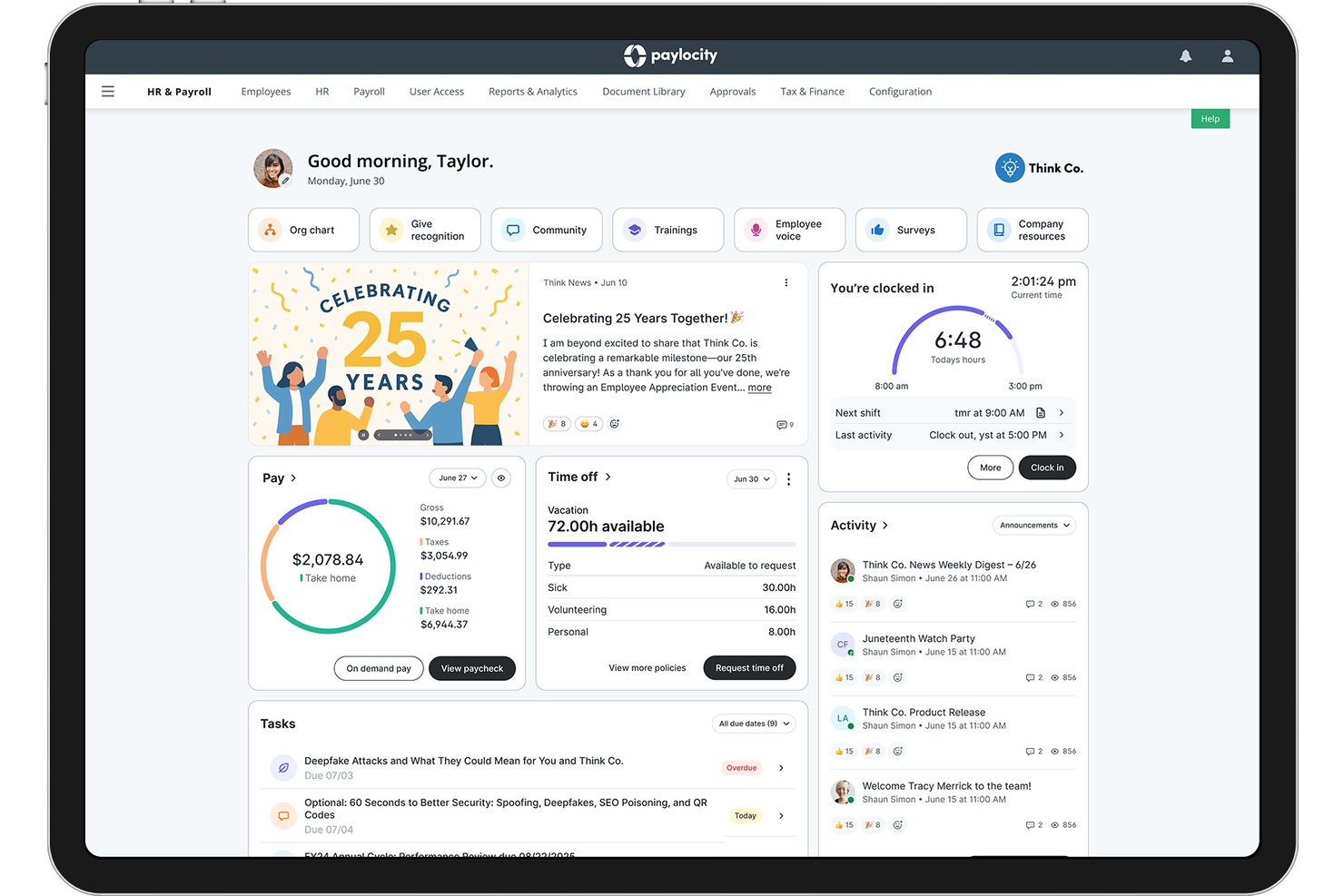Open Reports & Analytics menu
1344x896 pixels.
pyautogui.click(x=533, y=92)
